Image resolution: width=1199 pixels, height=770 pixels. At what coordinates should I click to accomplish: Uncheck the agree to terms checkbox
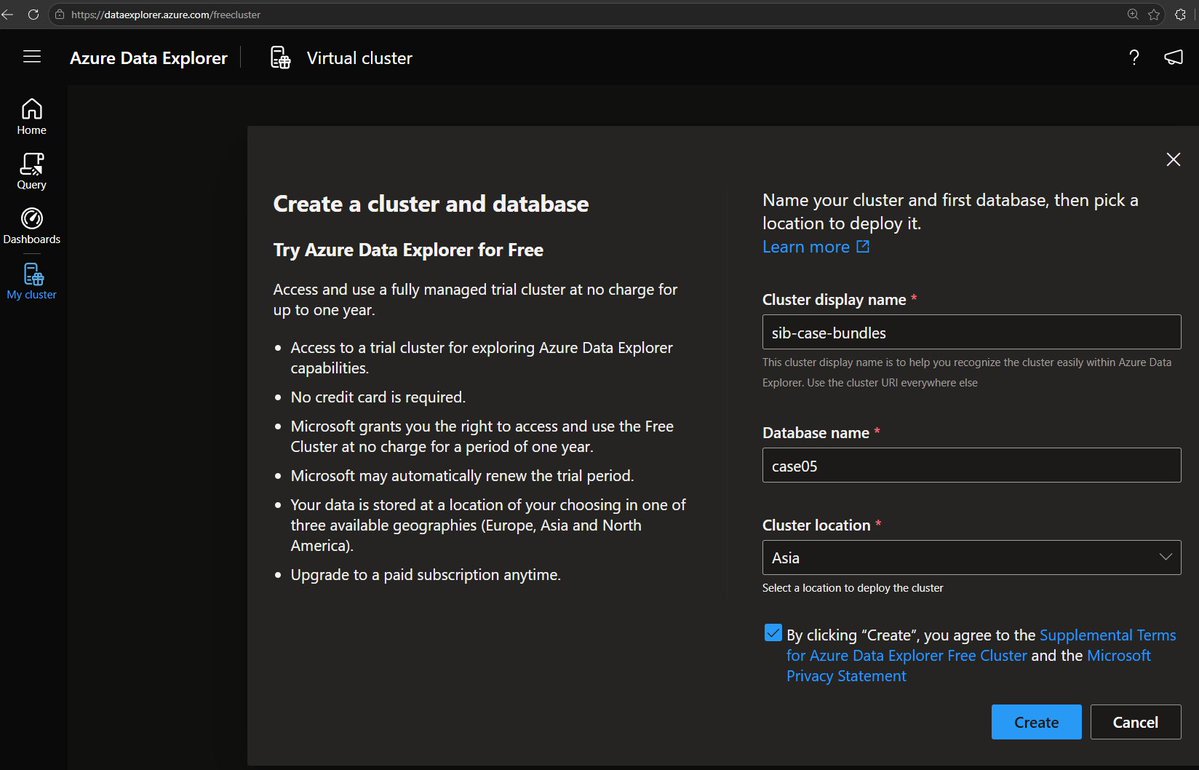coord(773,633)
